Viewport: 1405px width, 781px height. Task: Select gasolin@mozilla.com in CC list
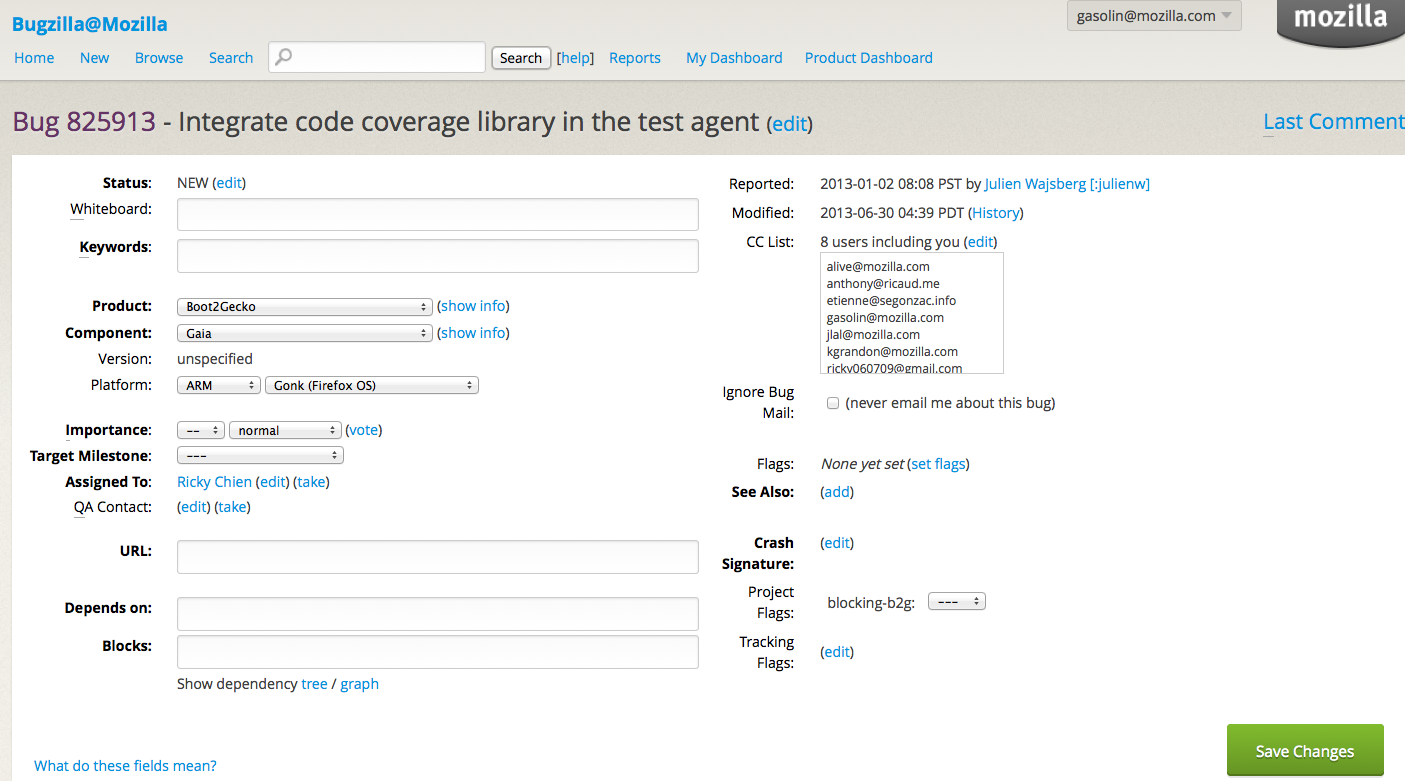click(x=885, y=318)
